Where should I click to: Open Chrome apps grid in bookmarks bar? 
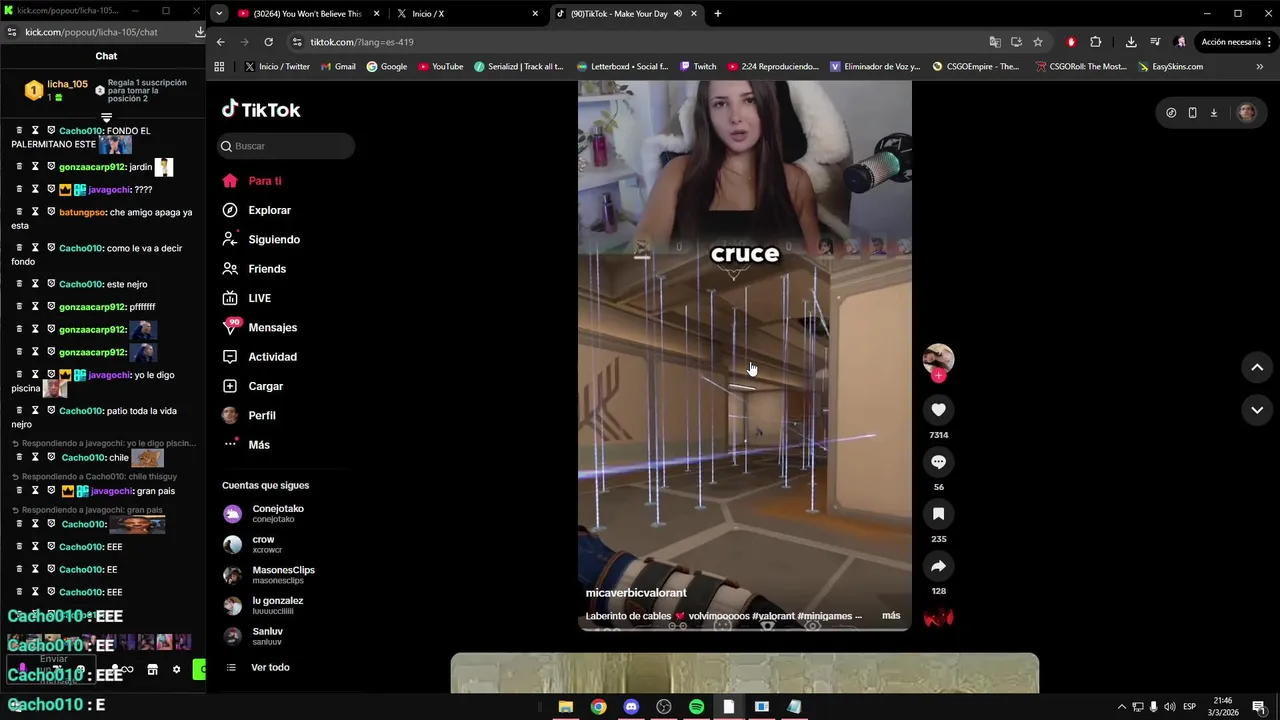pyautogui.click(x=219, y=67)
